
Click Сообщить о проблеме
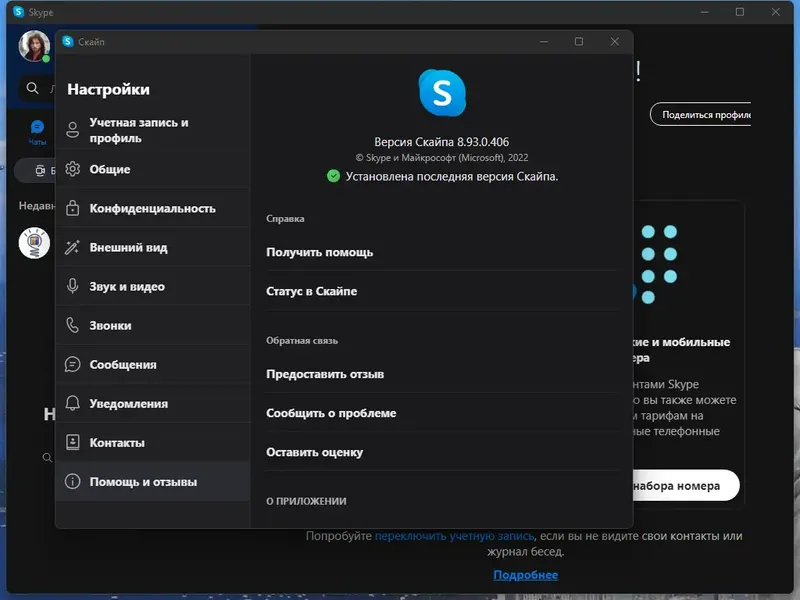tap(330, 413)
